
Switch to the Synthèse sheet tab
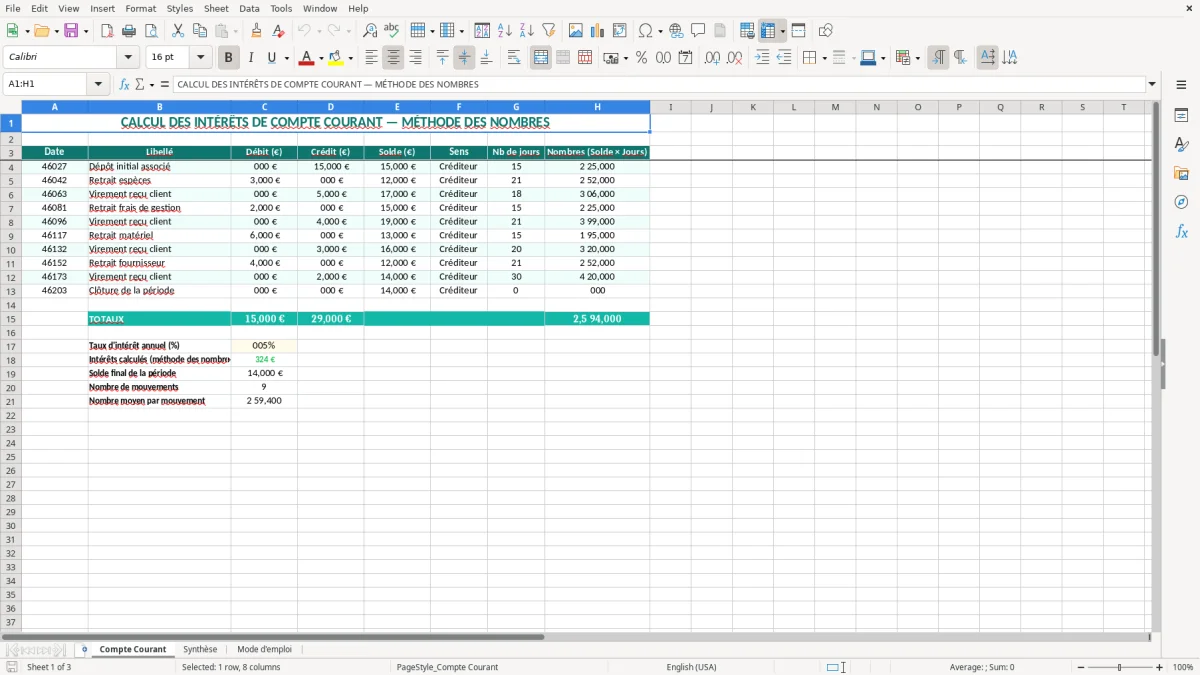[x=200, y=650]
